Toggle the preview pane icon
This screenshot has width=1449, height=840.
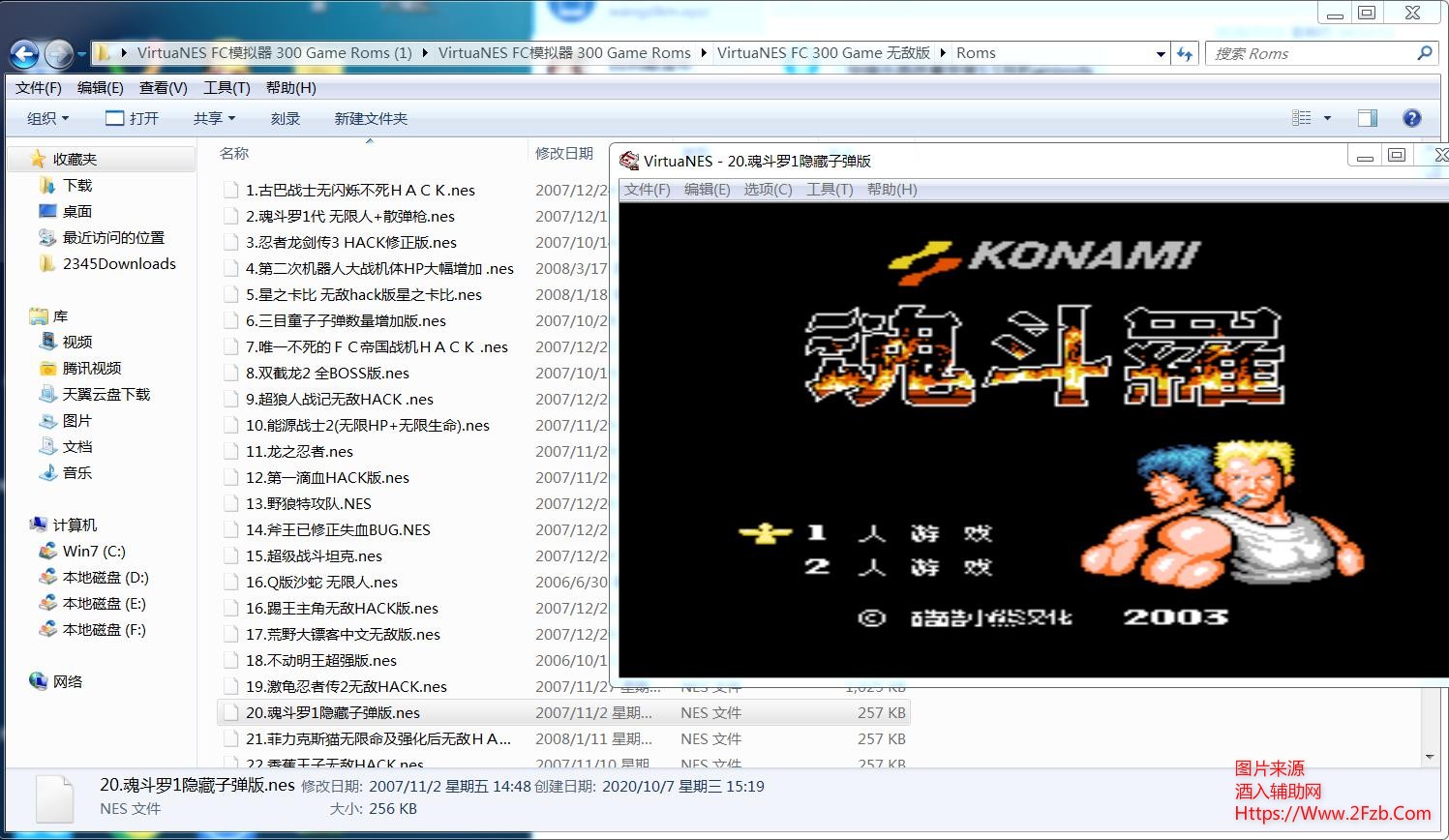1368,118
